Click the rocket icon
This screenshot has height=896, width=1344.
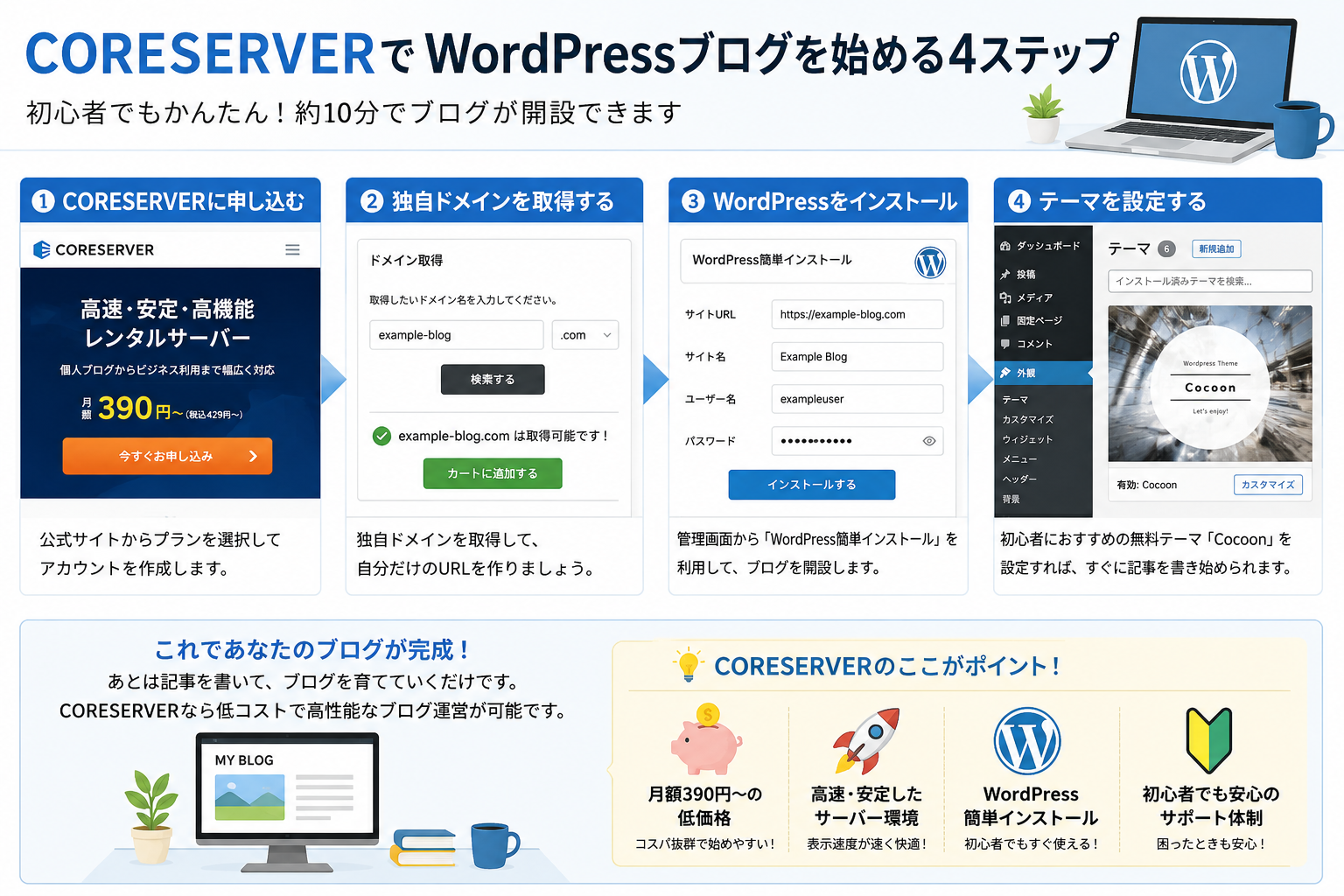(x=866, y=740)
